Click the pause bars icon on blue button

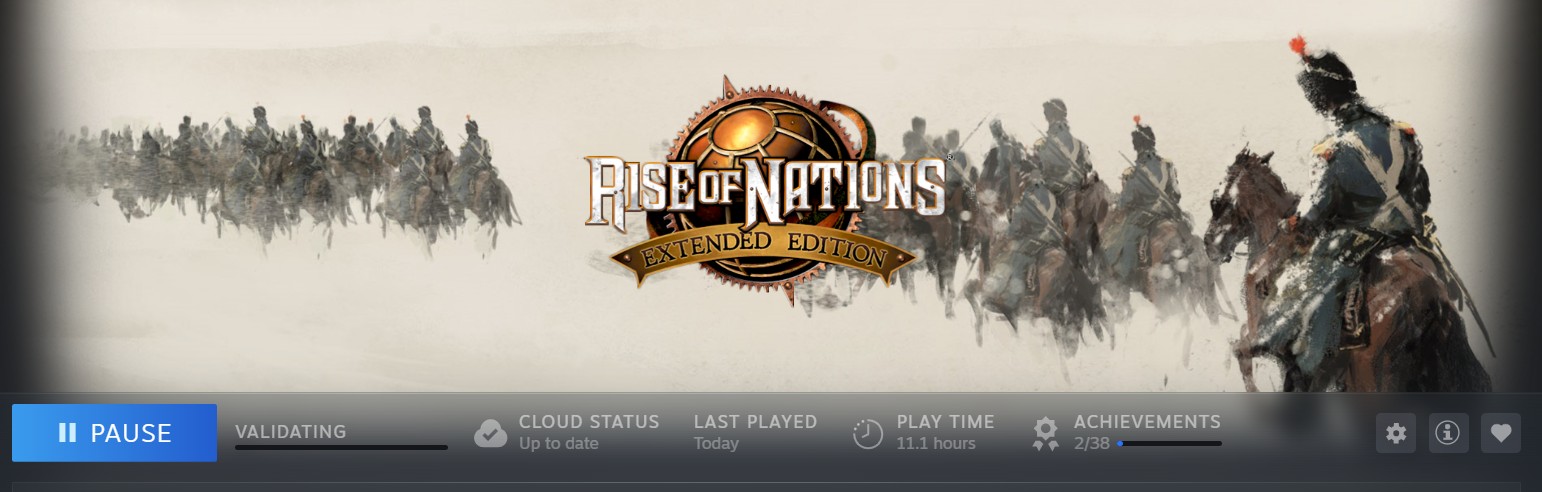pos(67,433)
